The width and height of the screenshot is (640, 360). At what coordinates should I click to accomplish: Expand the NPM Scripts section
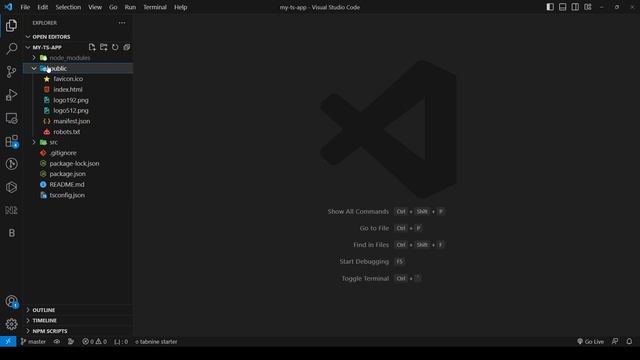coord(78,331)
